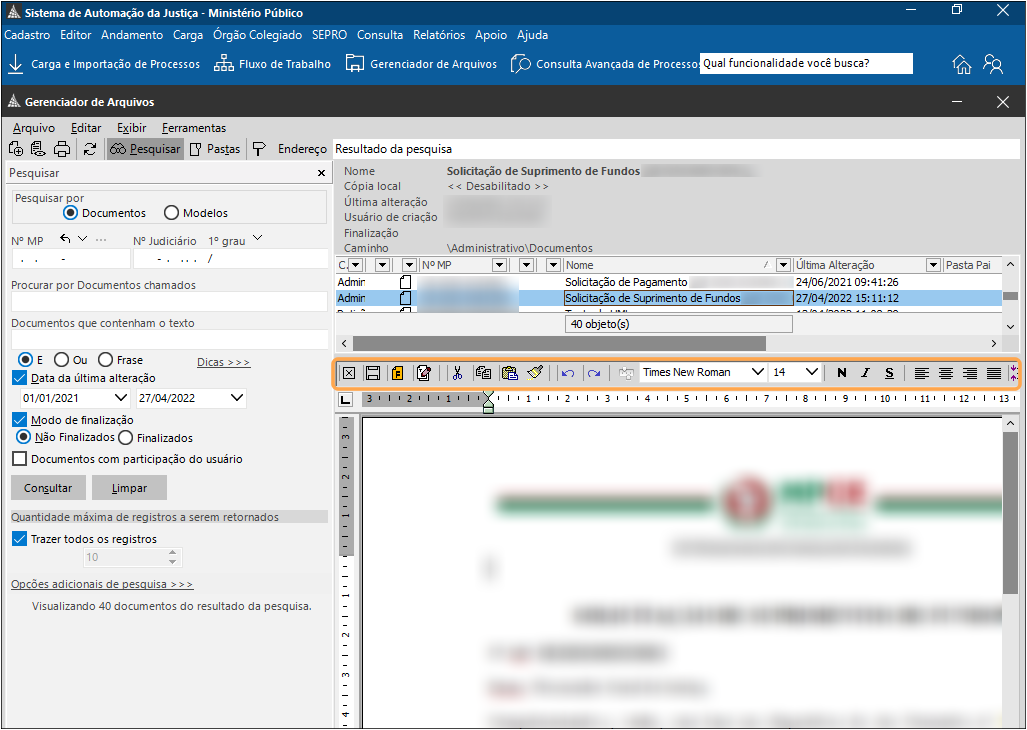Screen dimensions: 1027x730
Task: Click the edit document pencil icon
Action: click(423, 373)
